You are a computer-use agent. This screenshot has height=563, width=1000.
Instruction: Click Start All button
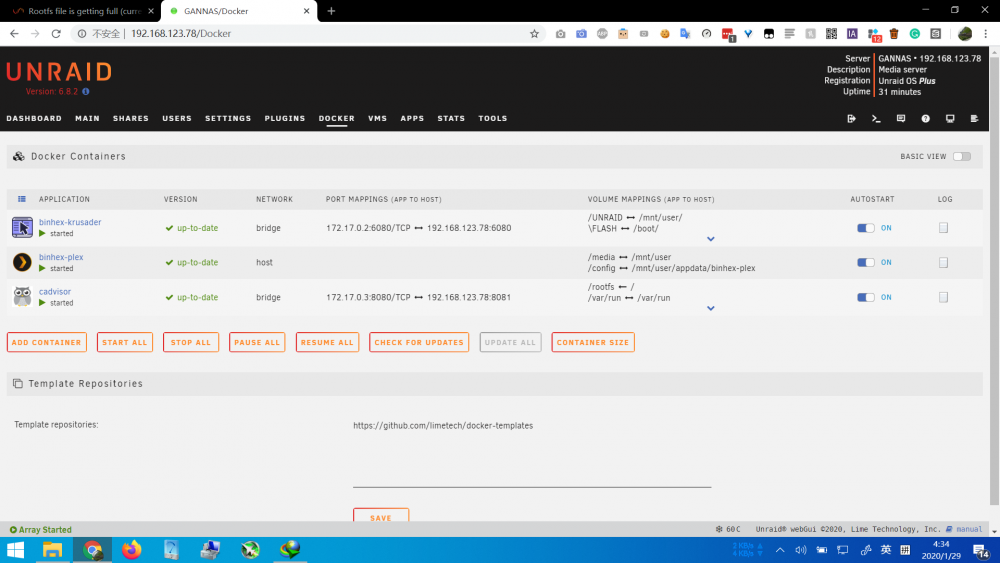(x=125, y=342)
